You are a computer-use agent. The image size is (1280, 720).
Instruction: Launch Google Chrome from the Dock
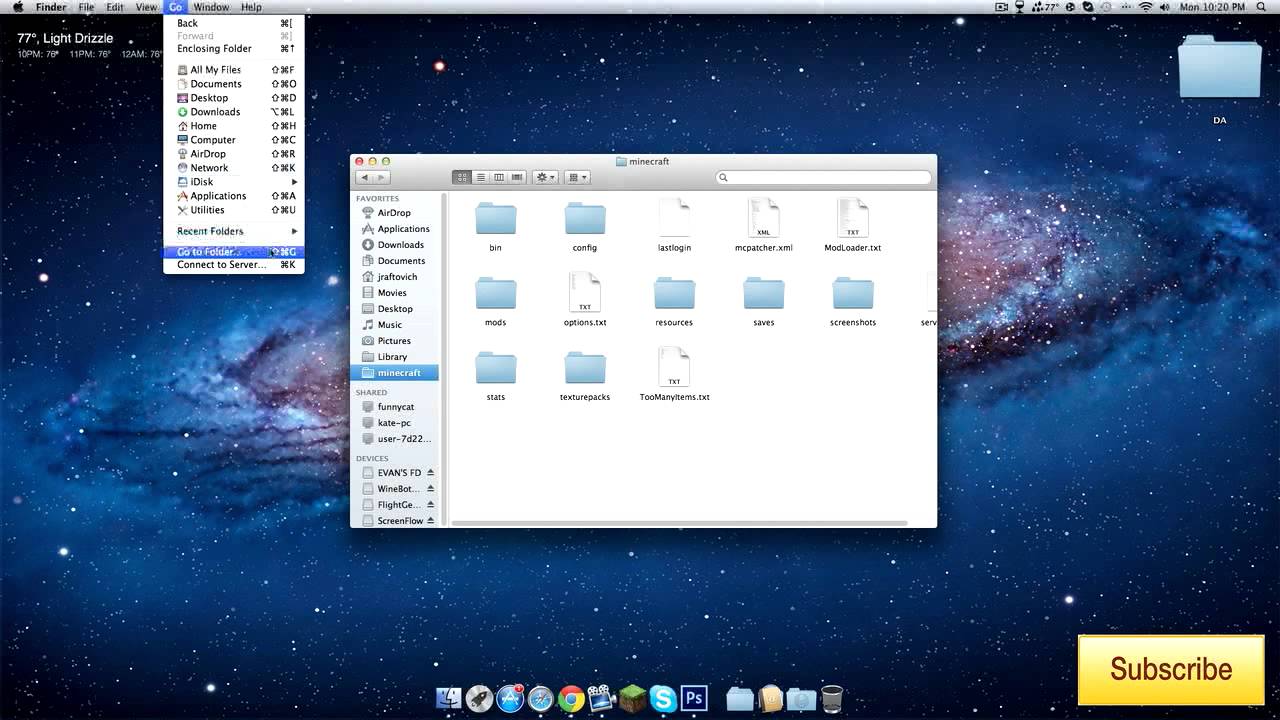pyautogui.click(x=571, y=698)
